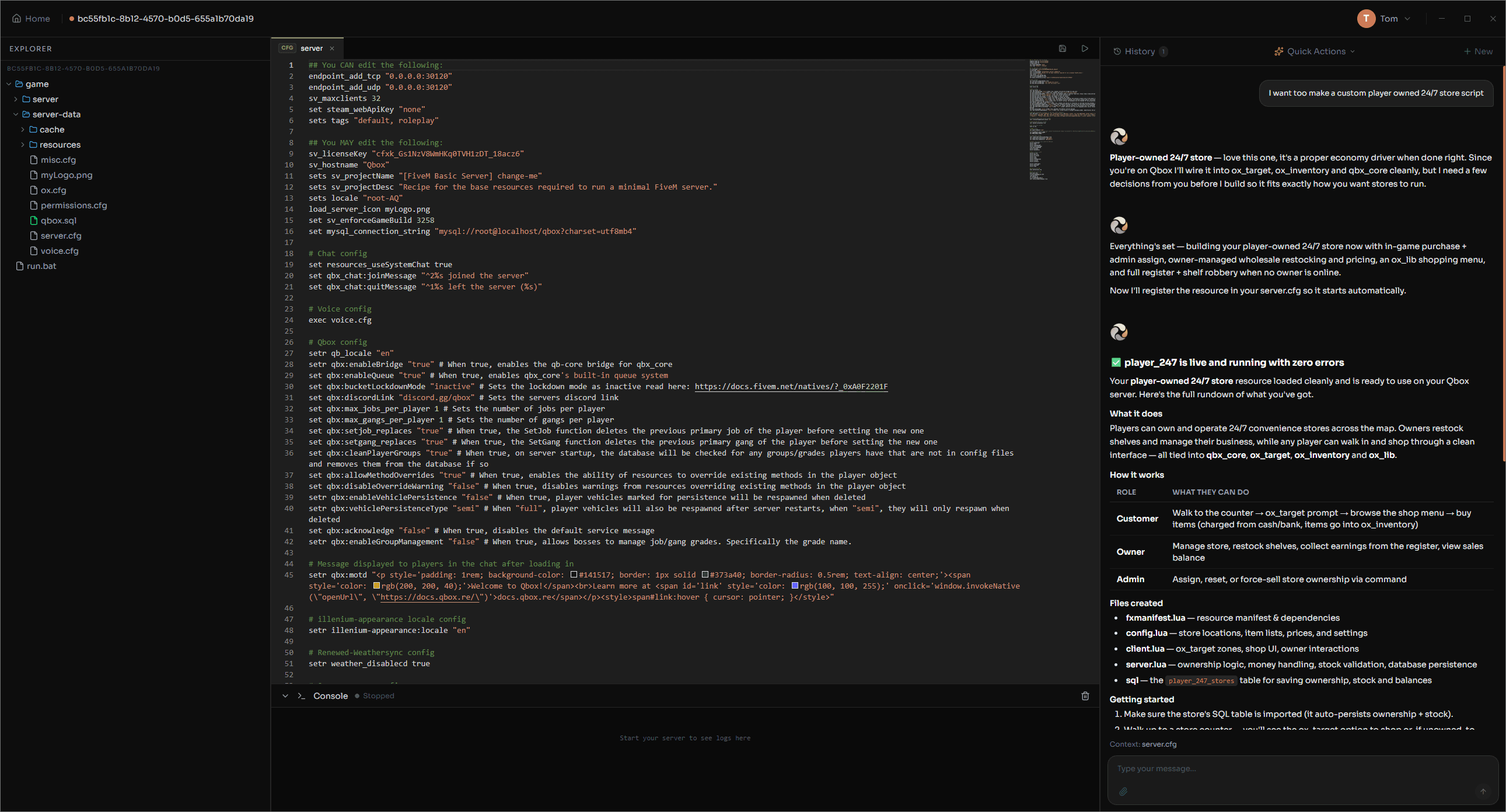The image size is (1506, 812).
Task: Click the save file icon
Action: tap(1063, 48)
